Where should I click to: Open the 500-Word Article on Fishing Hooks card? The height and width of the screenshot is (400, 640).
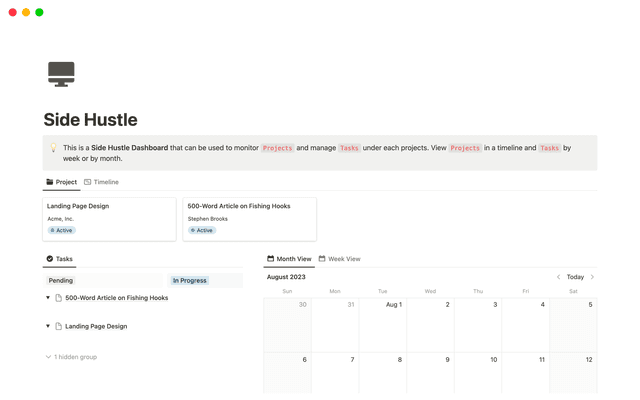(x=249, y=218)
